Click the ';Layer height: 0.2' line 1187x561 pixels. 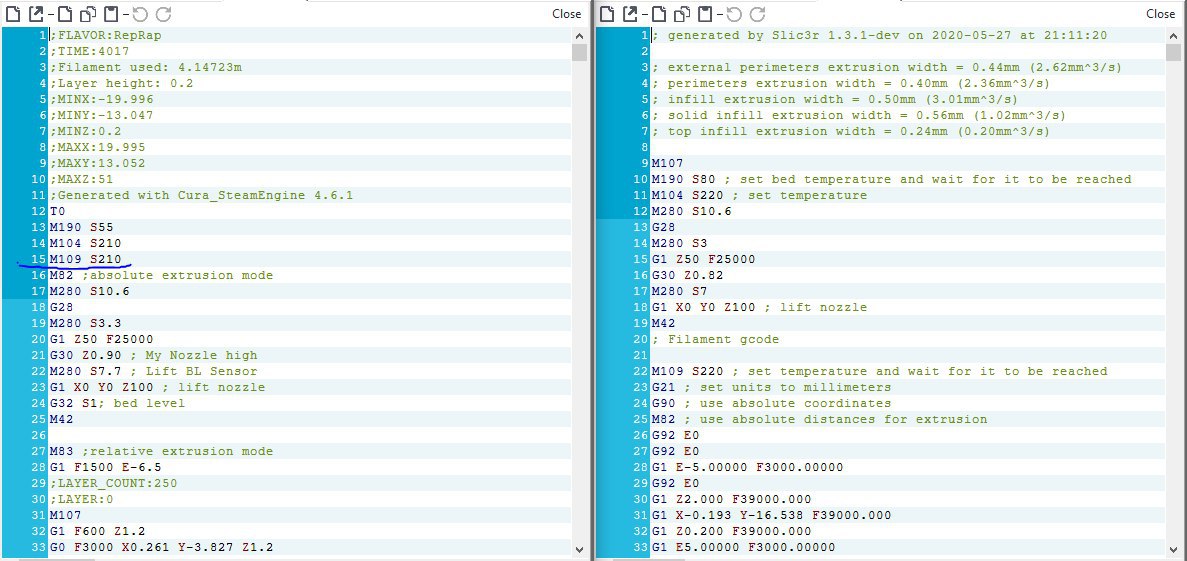click(x=122, y=83)
